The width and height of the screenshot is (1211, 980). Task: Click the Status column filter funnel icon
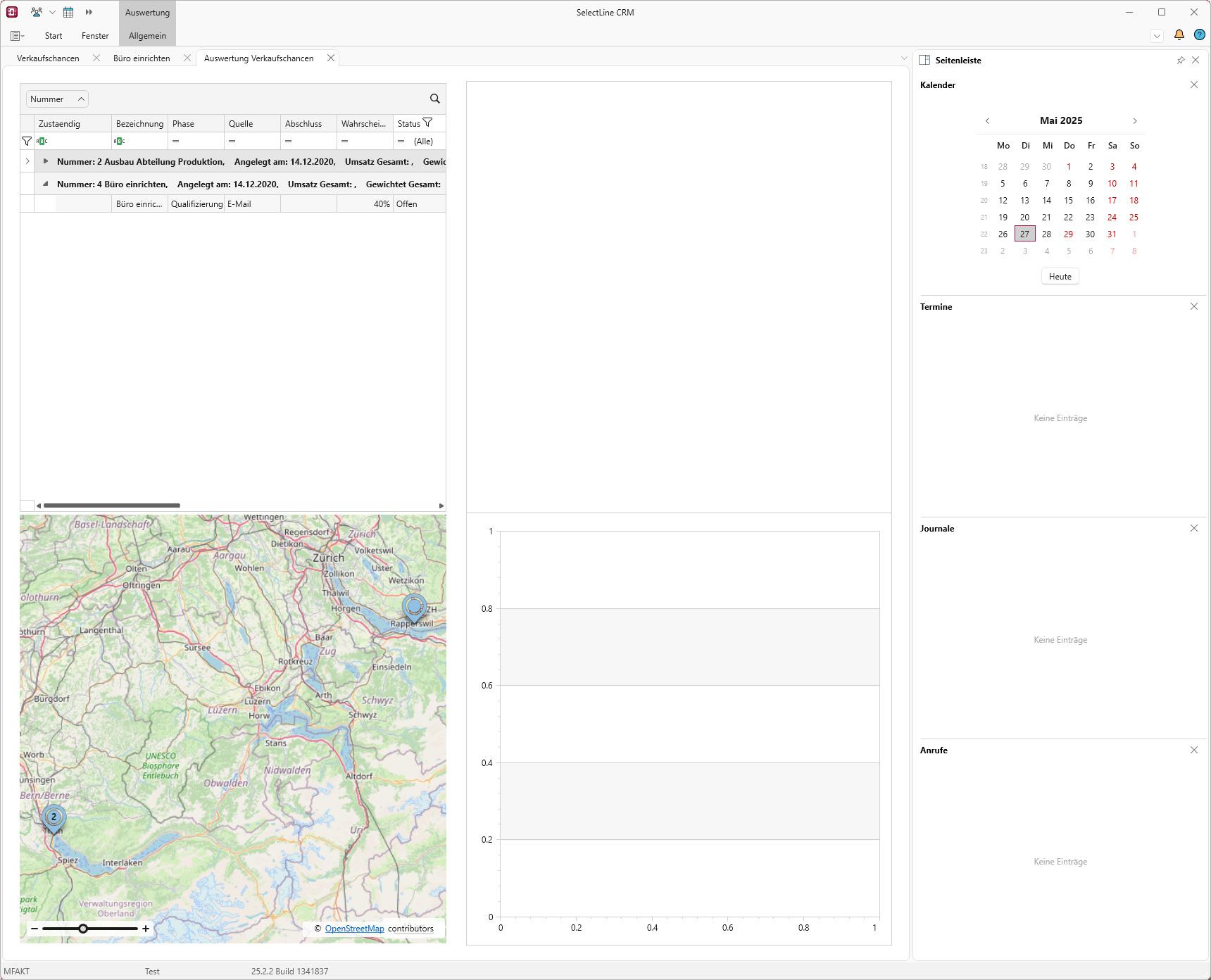pyautogui.click(x=427, y=122)
